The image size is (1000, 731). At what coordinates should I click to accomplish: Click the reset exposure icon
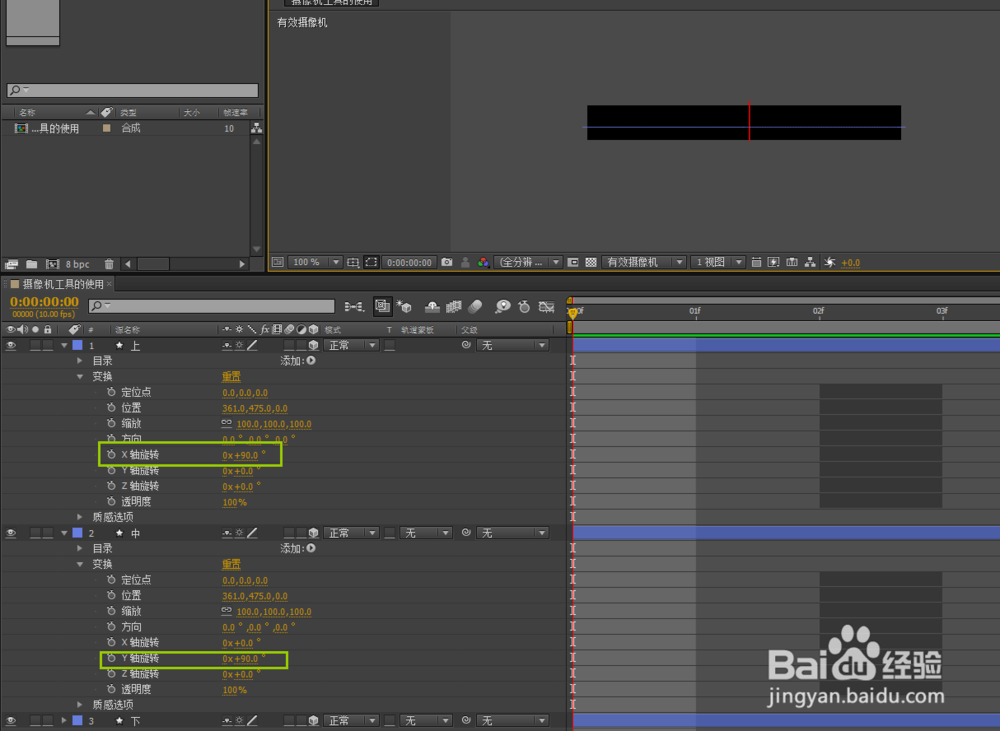(x=830, y=262)
